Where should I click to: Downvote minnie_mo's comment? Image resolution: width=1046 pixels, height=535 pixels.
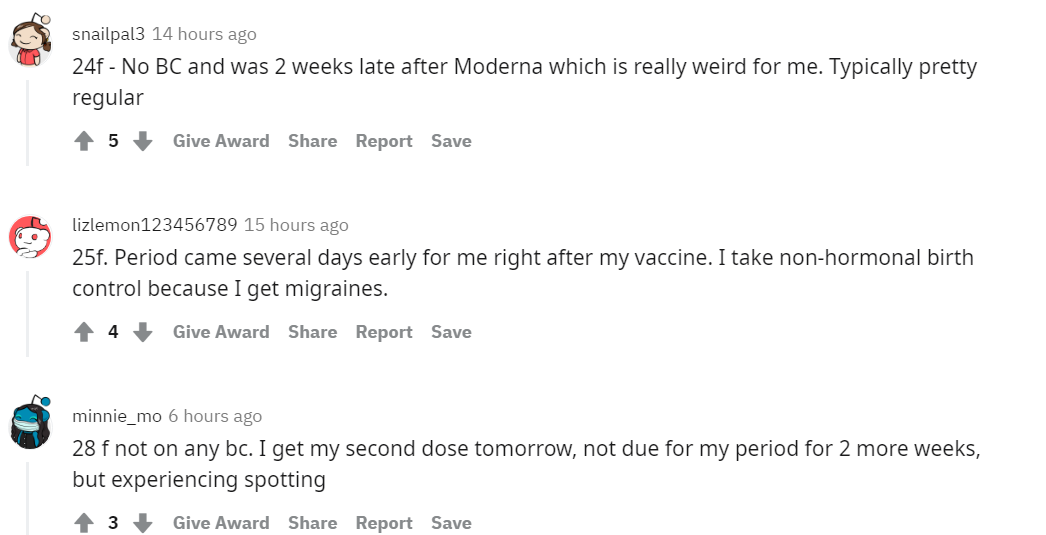point(143,523)
